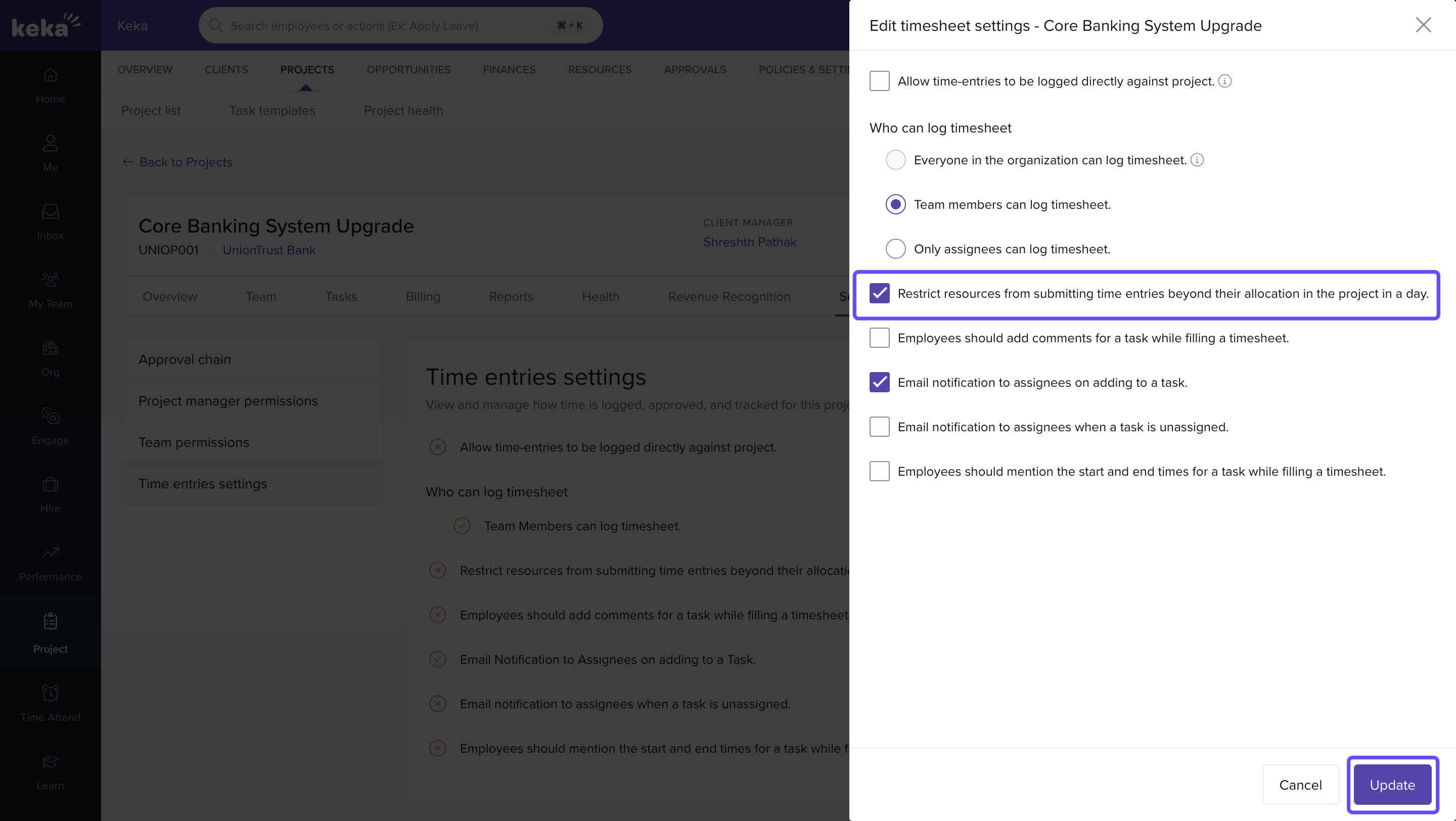Click the employee search input field

(384, 25)
